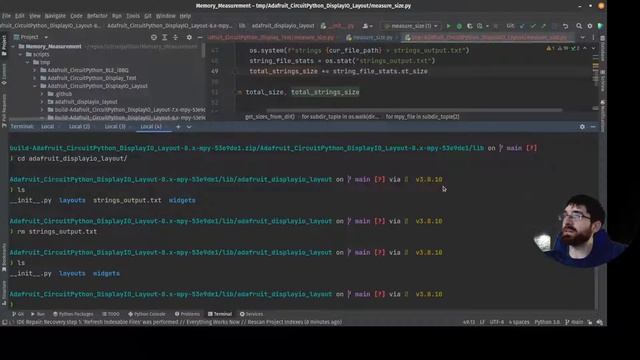Select terminal tab Local (4)
Viewport: 640px width, 360px height.
[x=151, y=127]
